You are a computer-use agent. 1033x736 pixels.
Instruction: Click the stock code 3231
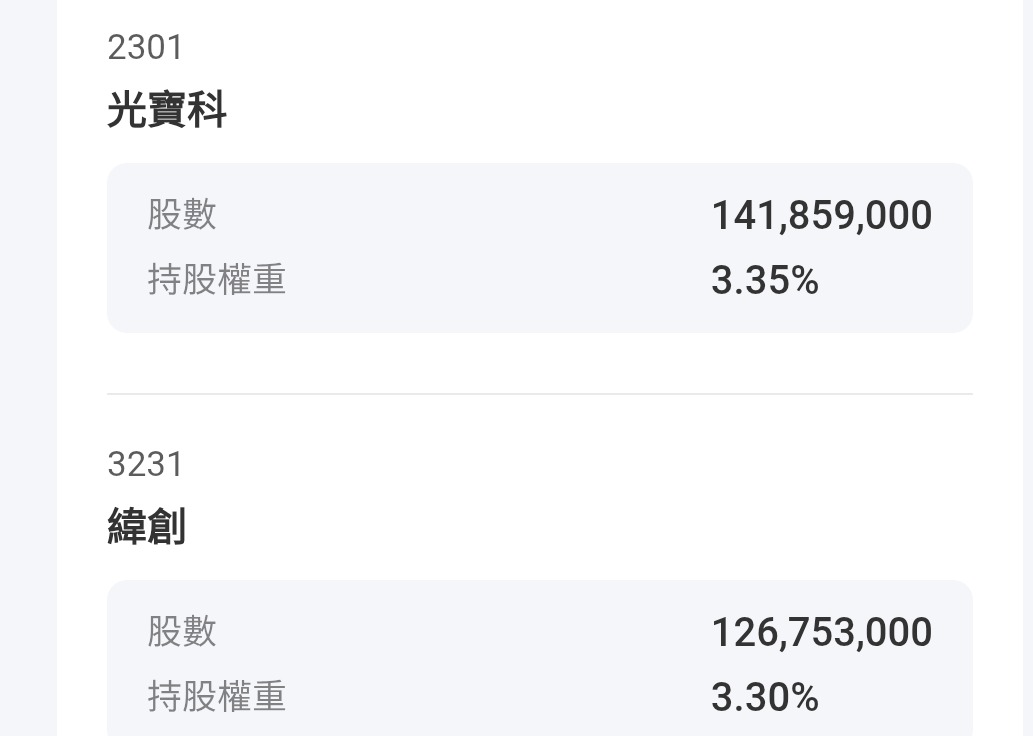point(146,464)
